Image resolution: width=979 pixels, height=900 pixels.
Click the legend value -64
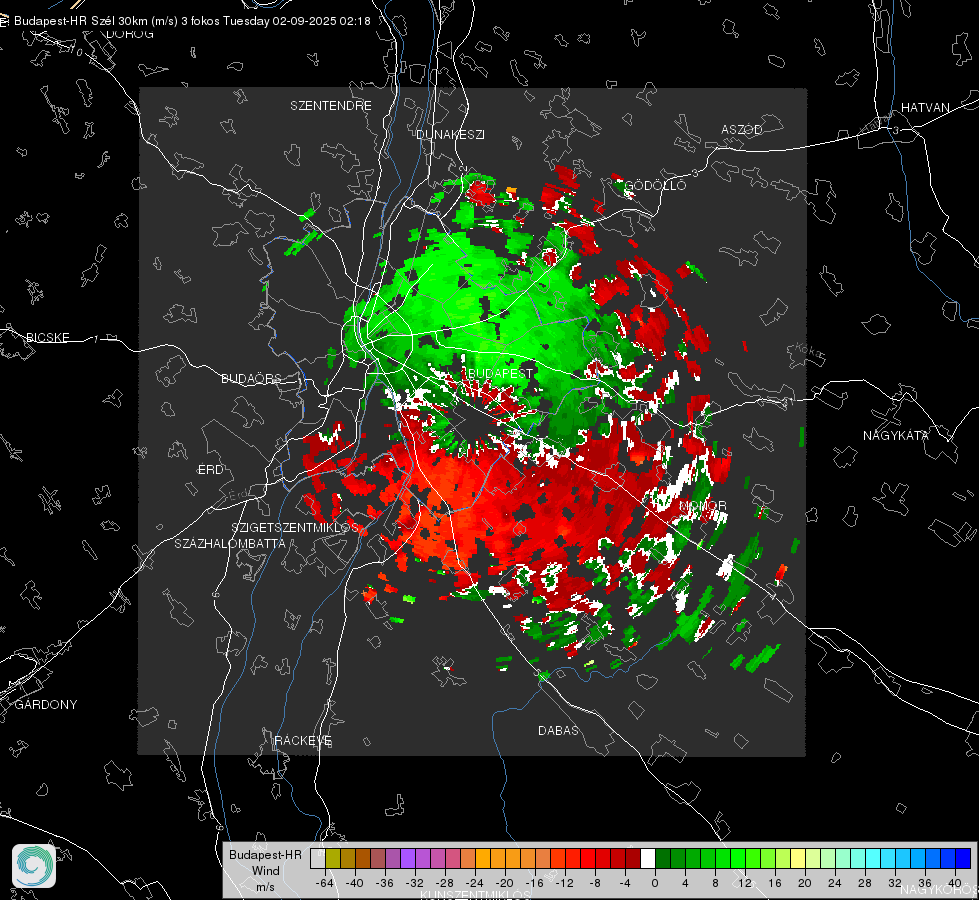click(x=324, y=883)
